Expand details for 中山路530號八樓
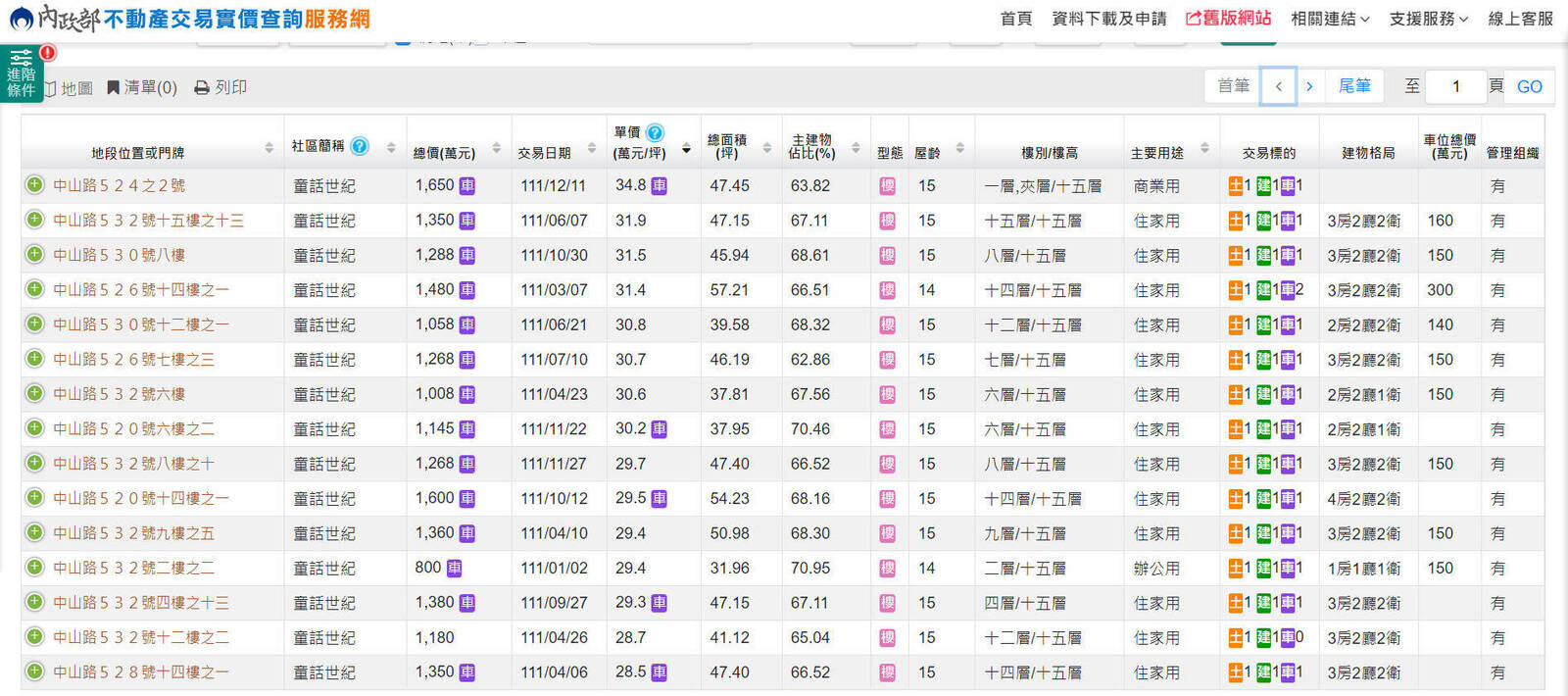1568x696 pixels. 35,255
